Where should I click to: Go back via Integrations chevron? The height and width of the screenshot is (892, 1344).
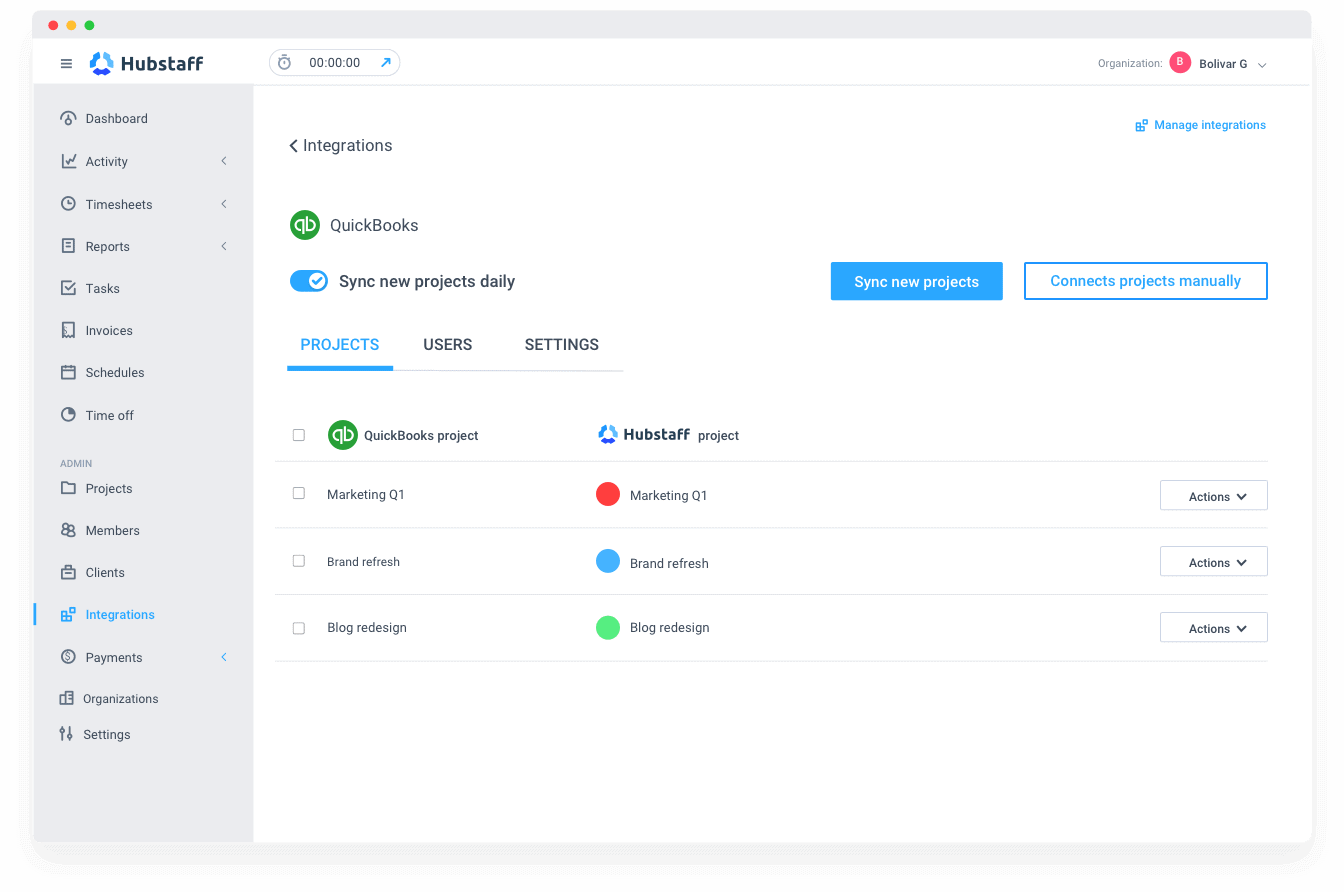point(294,146)
